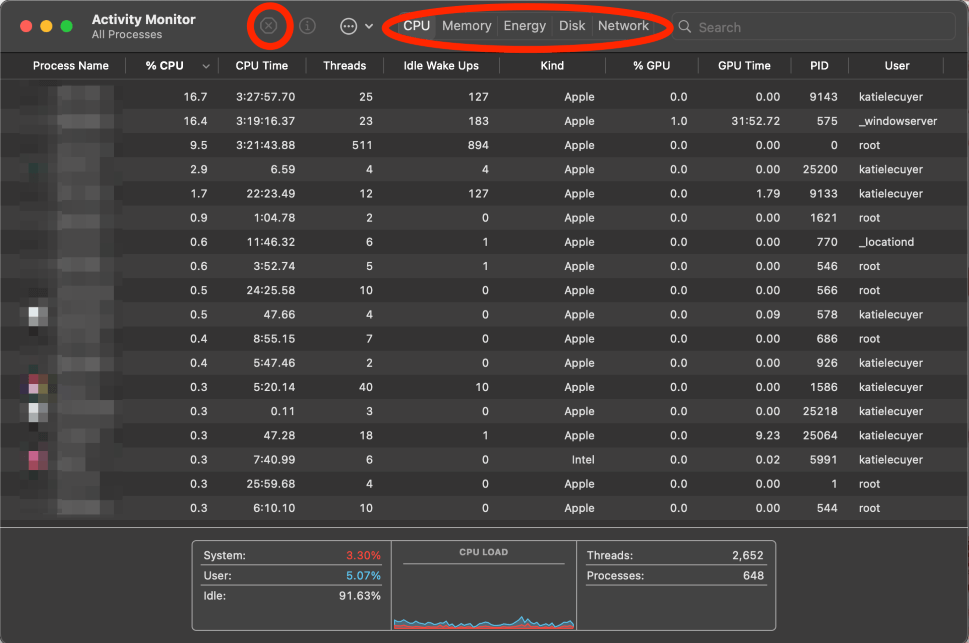Image resolution: width=969 pixels, height=643 pixels.
Task: Open the Memory tab
Action: click(x=467, y=26)
